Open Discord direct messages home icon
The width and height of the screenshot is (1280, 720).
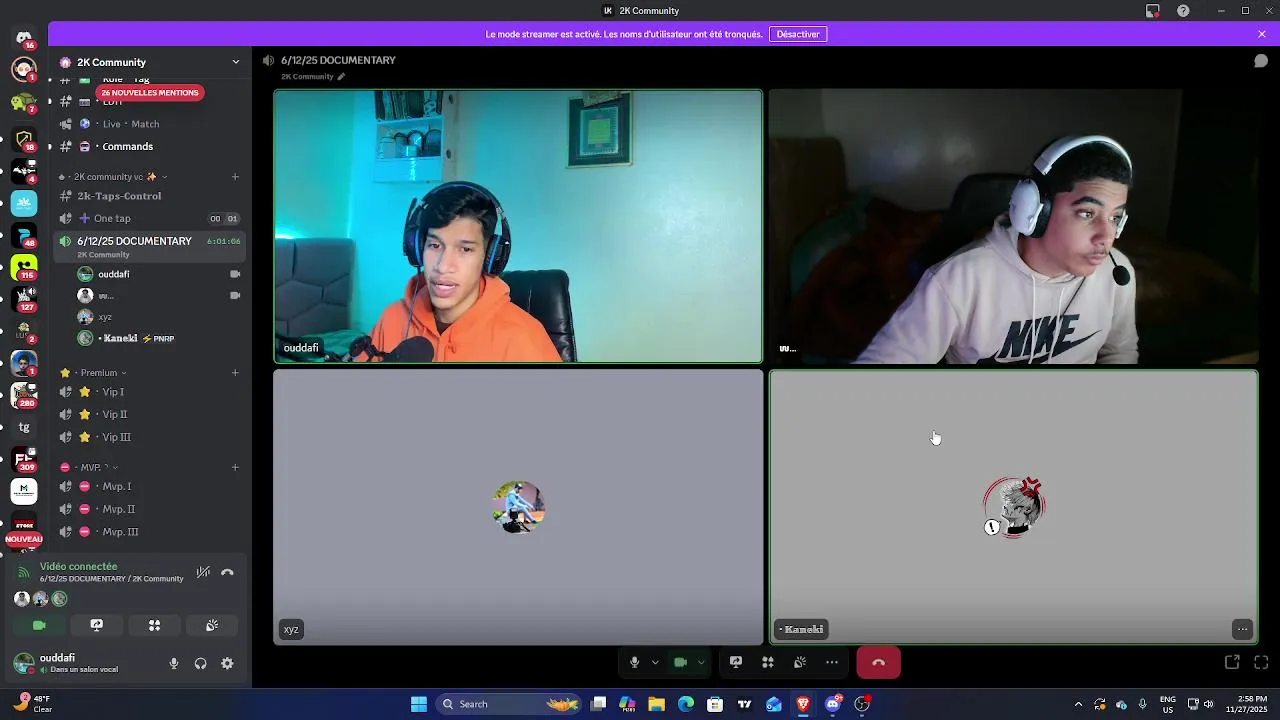(x=24, y=37)
